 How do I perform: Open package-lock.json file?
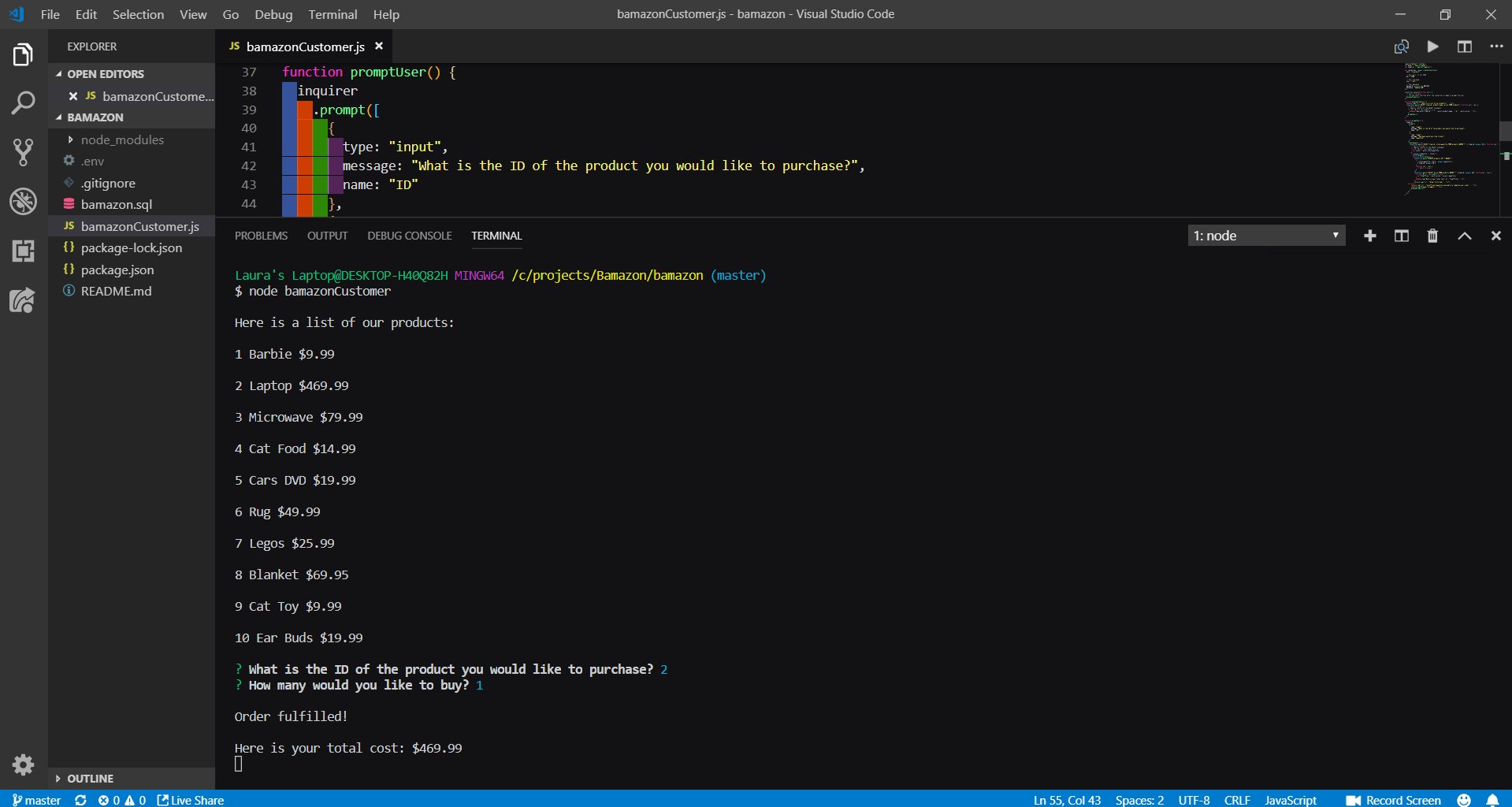pyautogui.click(x=131, y=247)
